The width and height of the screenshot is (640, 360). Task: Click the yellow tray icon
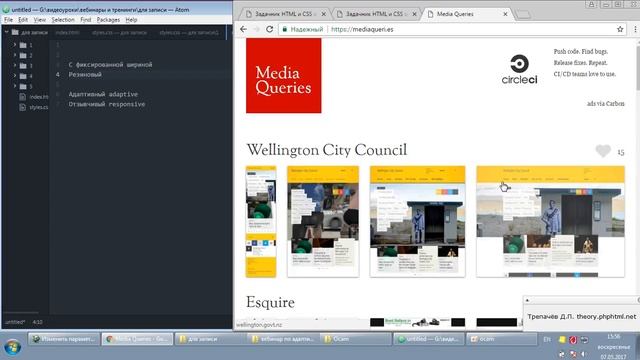[562, 340]
